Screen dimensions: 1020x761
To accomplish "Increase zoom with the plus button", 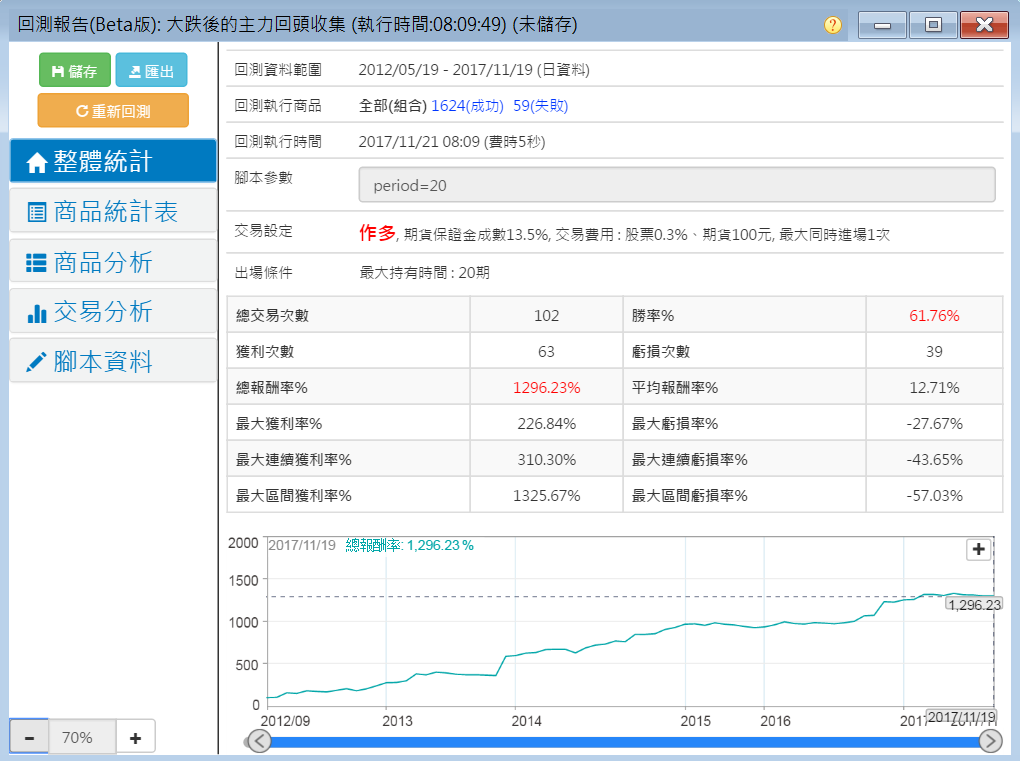I will click(135, 738).
